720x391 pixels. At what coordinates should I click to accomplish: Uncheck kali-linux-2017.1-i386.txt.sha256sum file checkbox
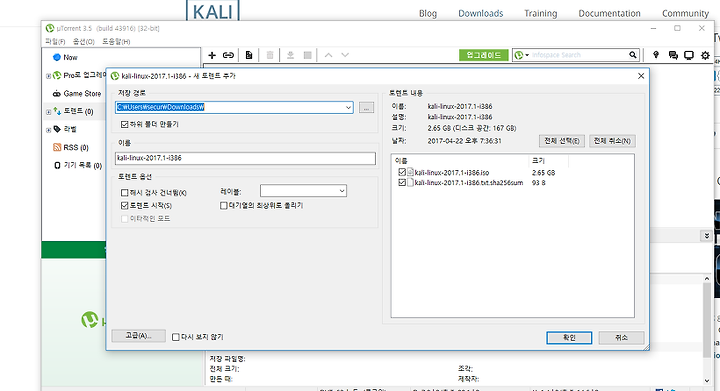point(402,182)
